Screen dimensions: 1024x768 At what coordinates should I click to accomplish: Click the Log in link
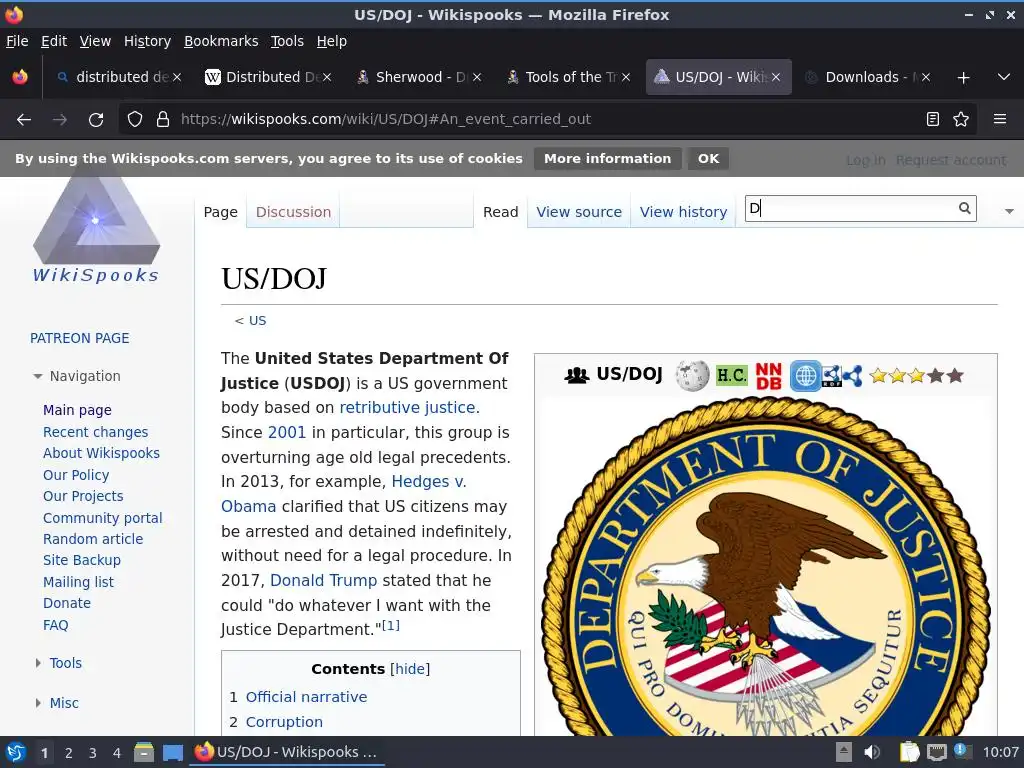pyautogui.click(x=866, y=160)
